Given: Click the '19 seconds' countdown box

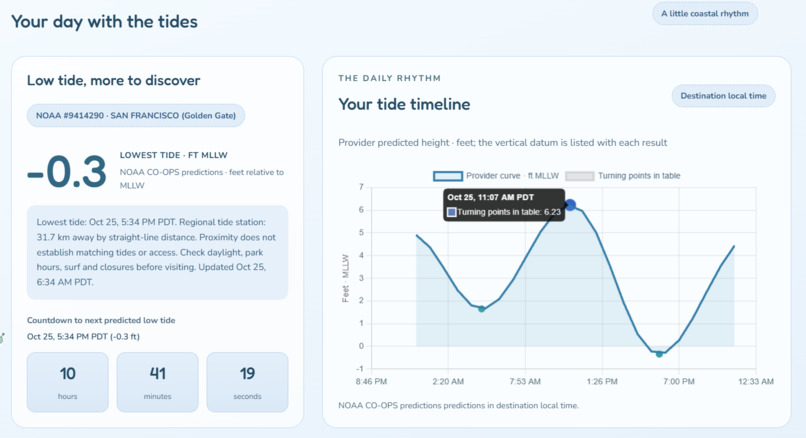Looking at the screenshot, I should tap(247, 382).
